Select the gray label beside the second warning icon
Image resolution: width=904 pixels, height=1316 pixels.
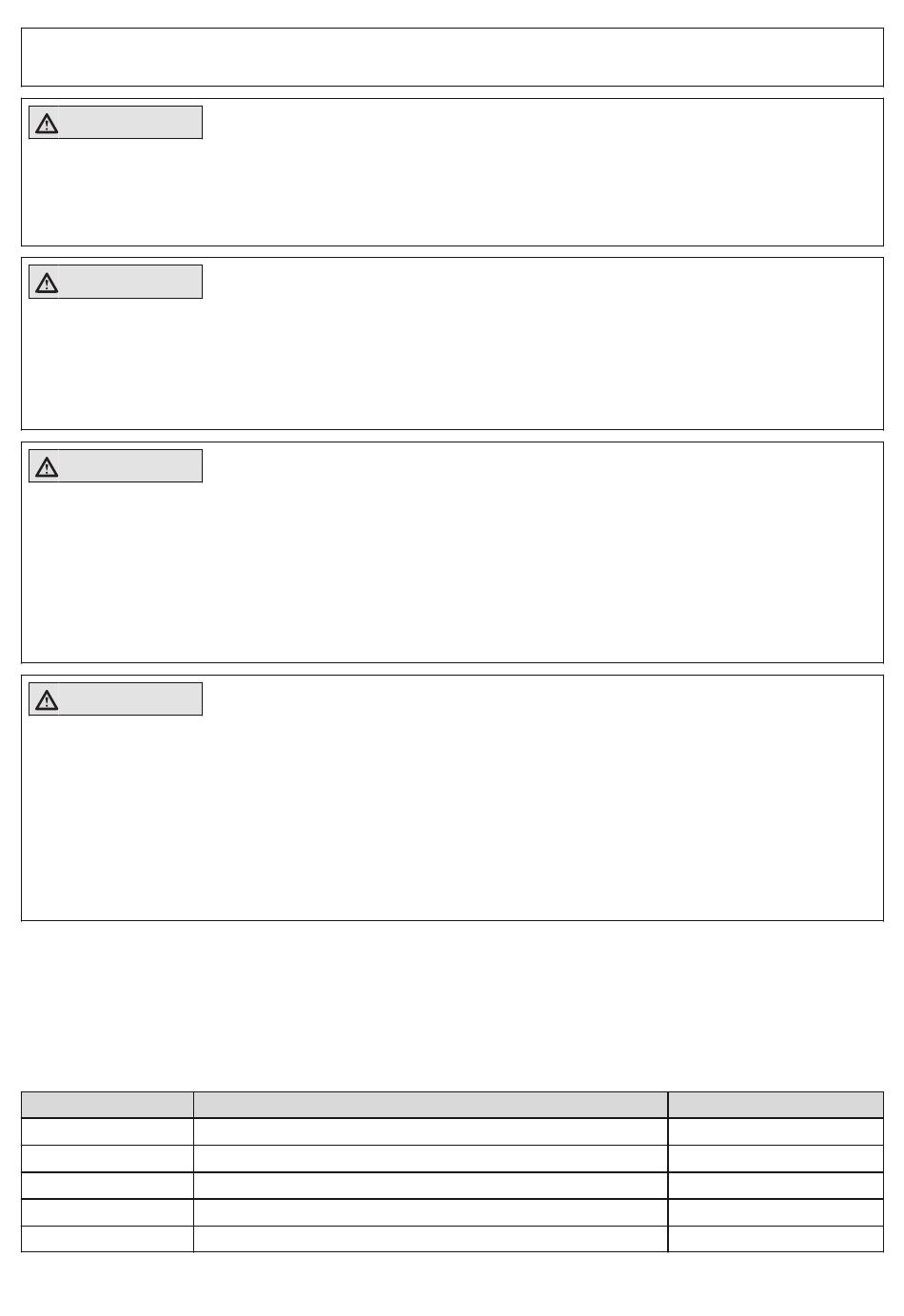131,282
